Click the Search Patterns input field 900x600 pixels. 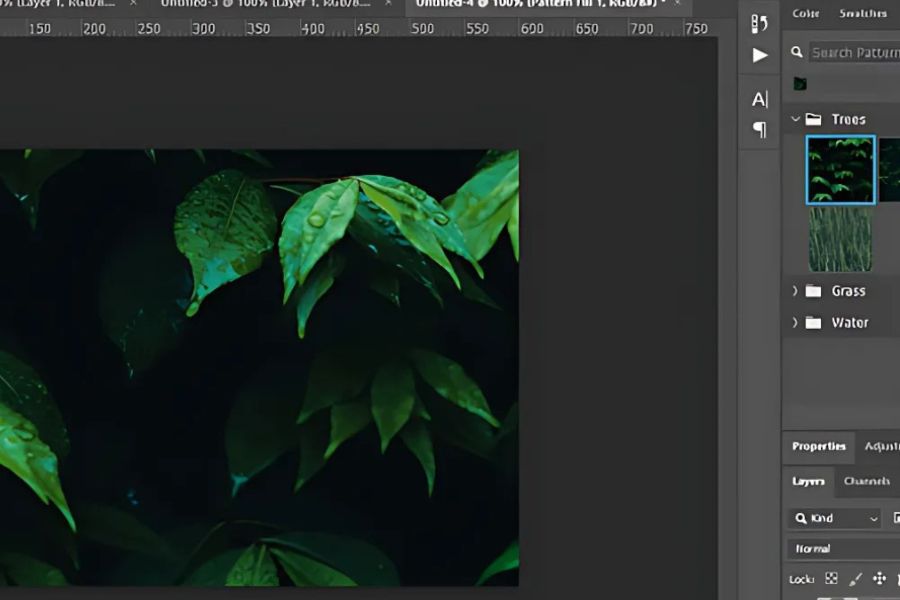[855, 52]
